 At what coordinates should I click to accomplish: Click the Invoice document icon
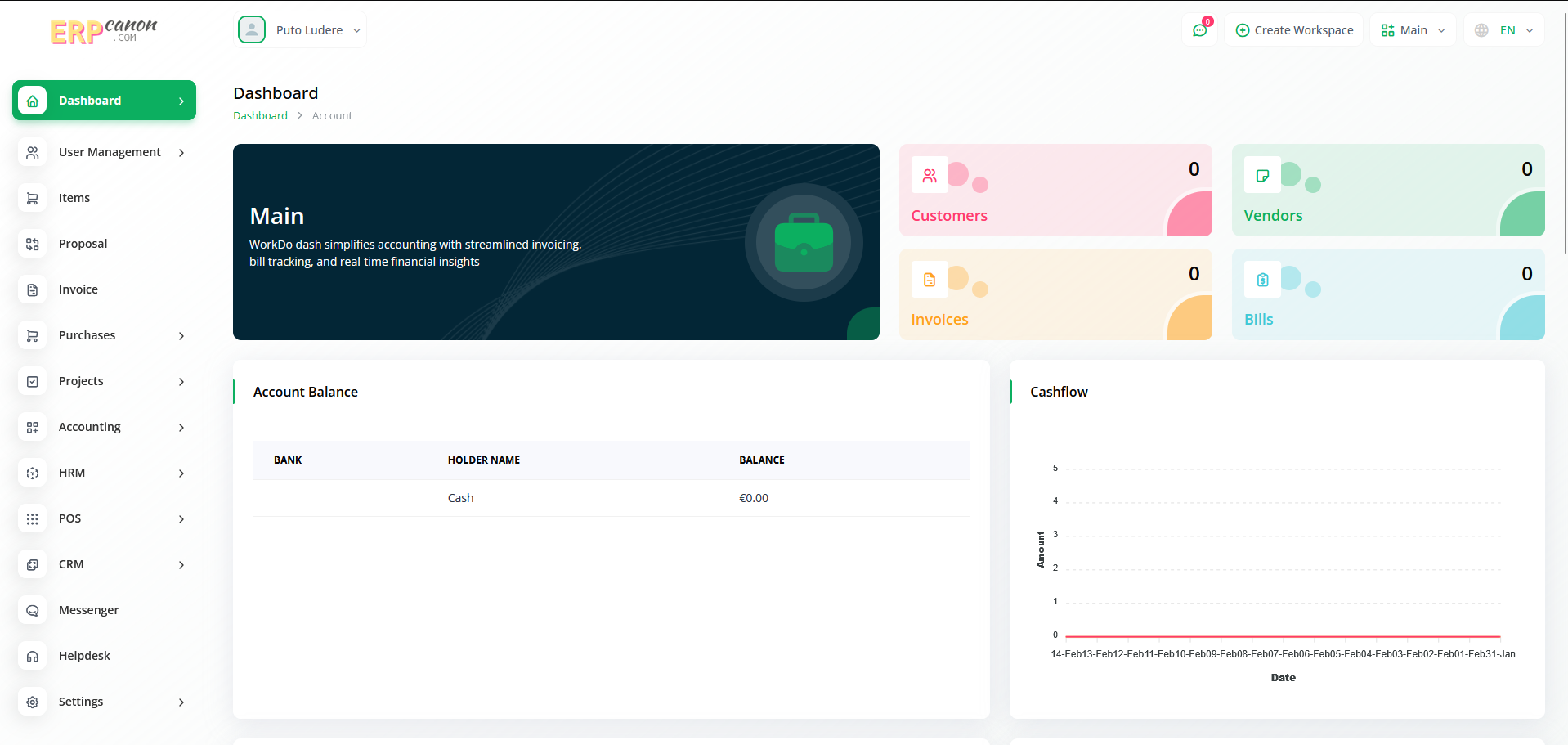tap(32, 289)
